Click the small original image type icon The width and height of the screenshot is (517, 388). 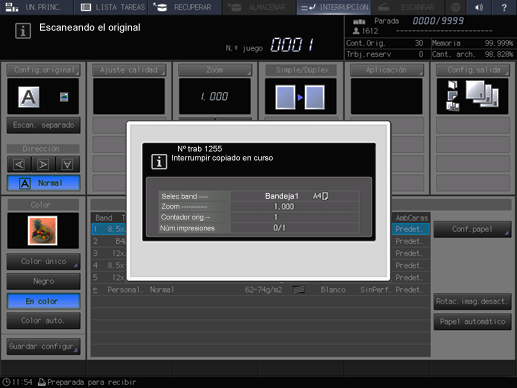(x=64, y=97)
